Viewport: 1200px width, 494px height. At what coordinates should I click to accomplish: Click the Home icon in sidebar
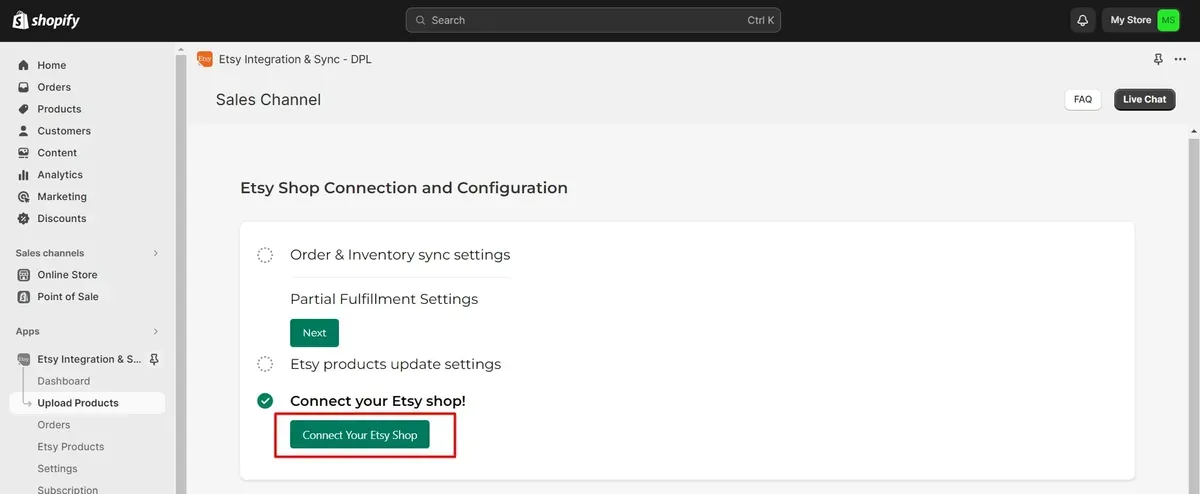[x=24, y=65]
